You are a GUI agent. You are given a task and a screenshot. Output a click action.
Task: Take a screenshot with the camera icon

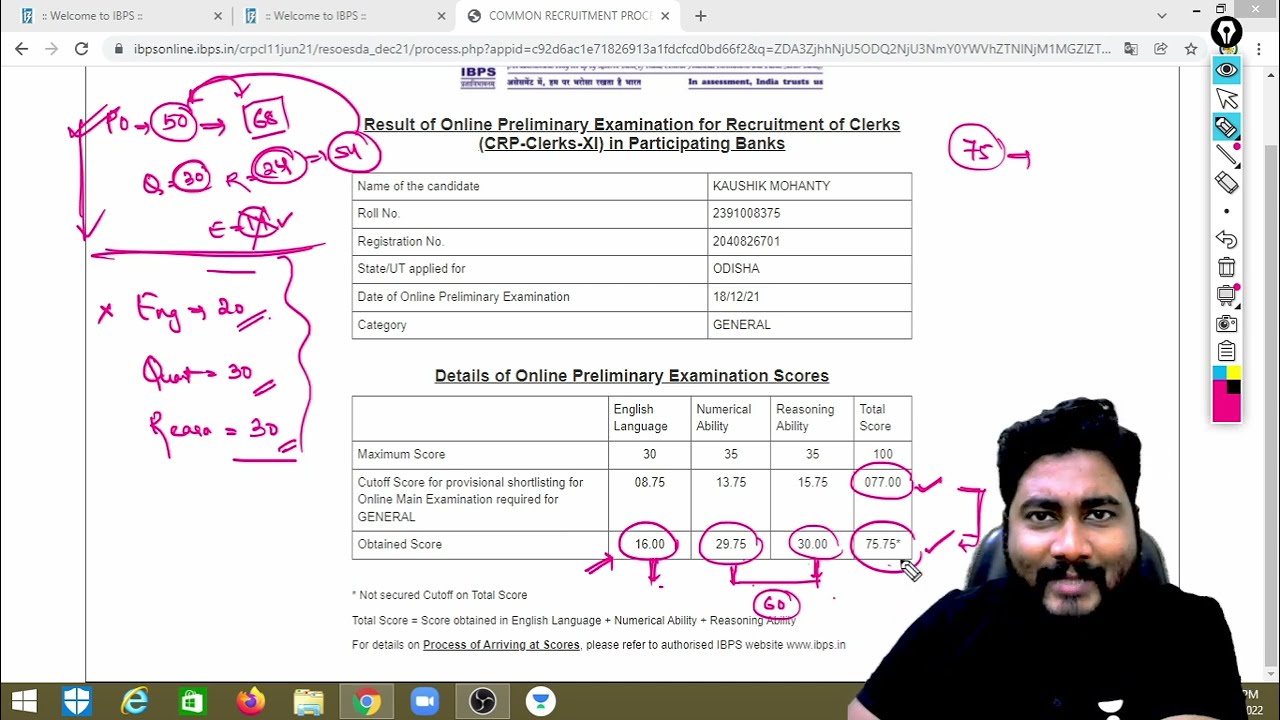pos(1226,323)
